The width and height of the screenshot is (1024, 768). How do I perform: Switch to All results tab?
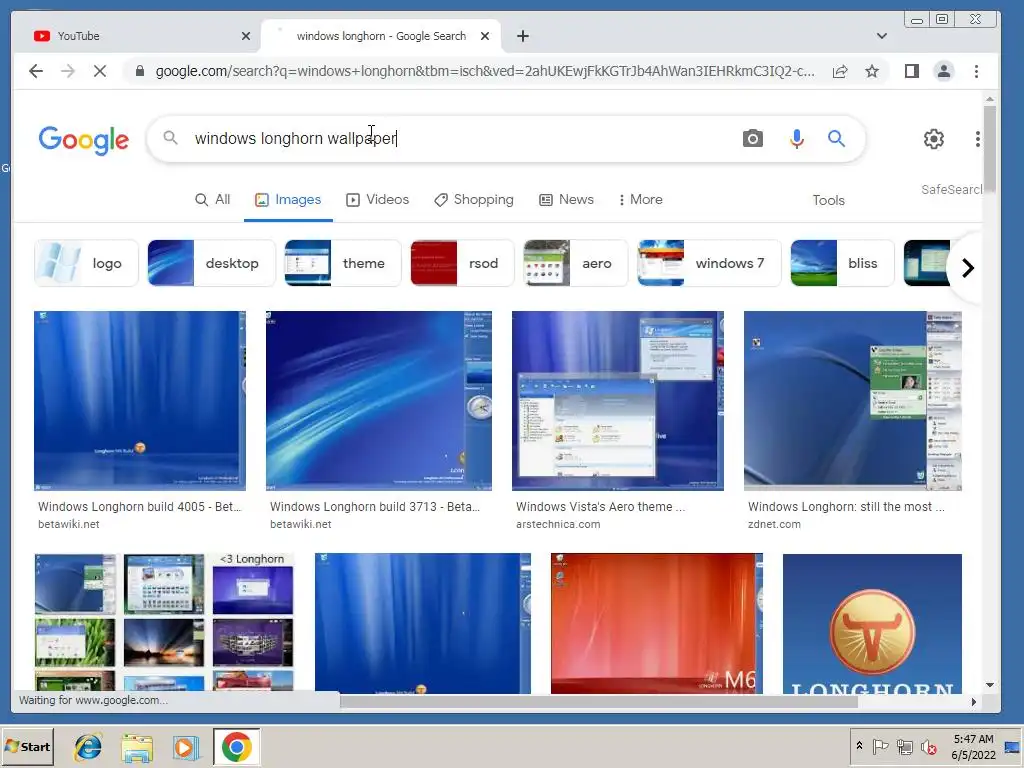tap(213, 200)
